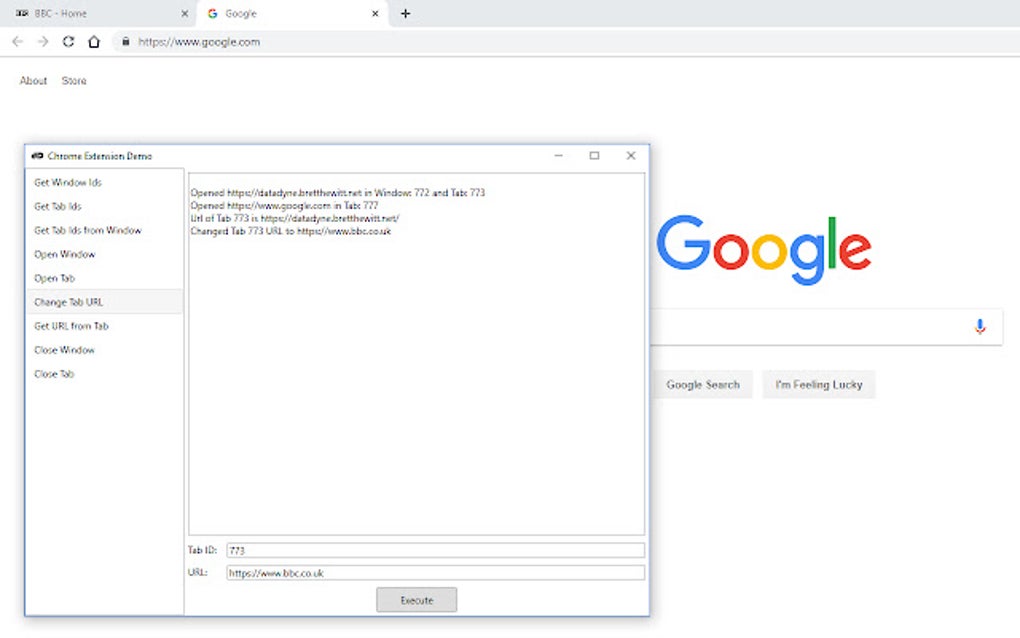The image size is (1020, 638).
Task: Open the browser home page icon
Action: click(x=93, y=42)
